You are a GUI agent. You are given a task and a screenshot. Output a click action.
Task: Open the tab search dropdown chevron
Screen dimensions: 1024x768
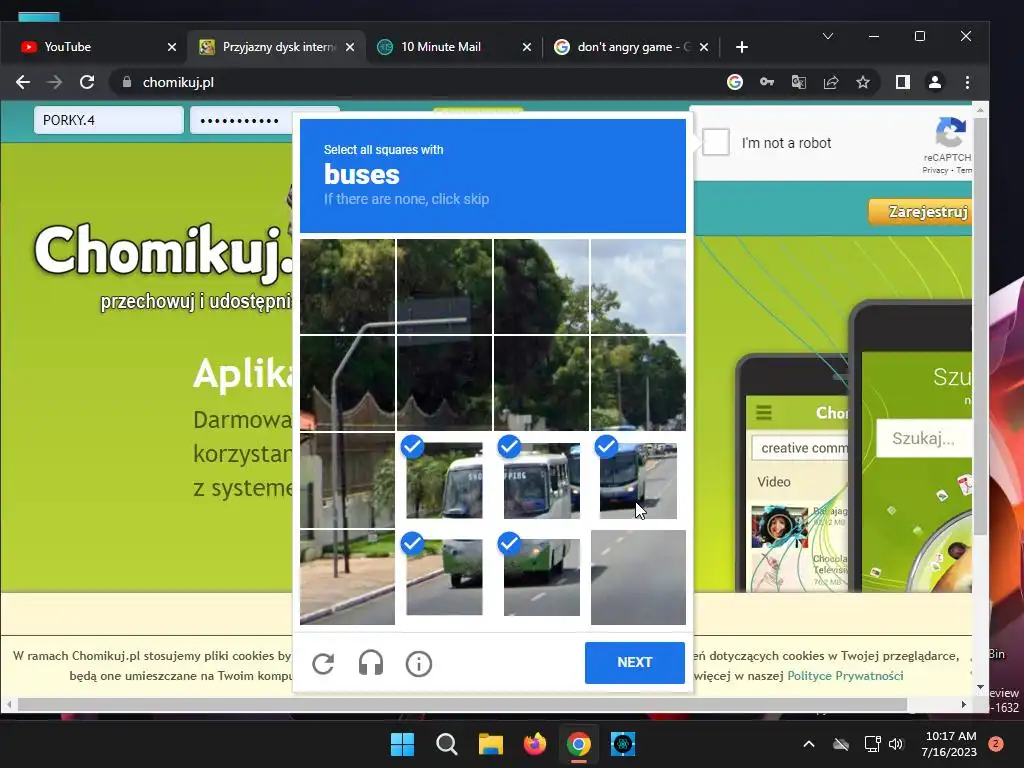[828, 36]
